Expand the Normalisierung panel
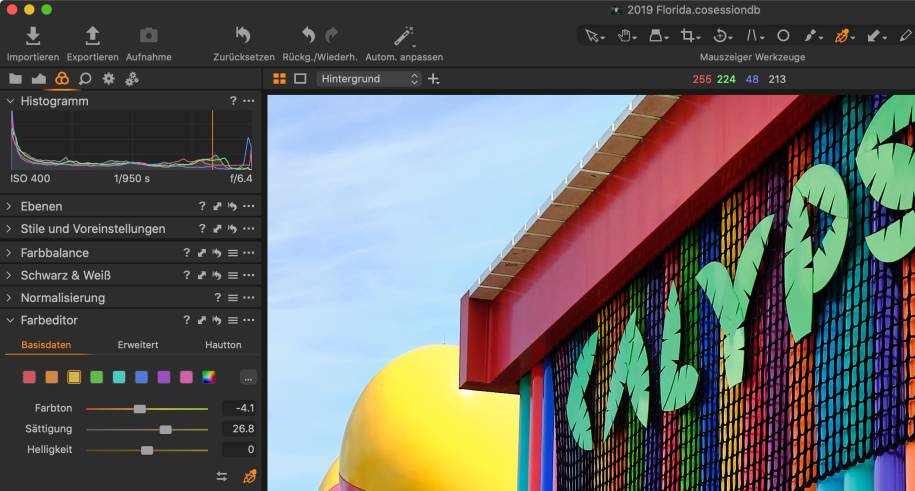The height and width of the screenshot is (491, 915). tap(9, 298)
